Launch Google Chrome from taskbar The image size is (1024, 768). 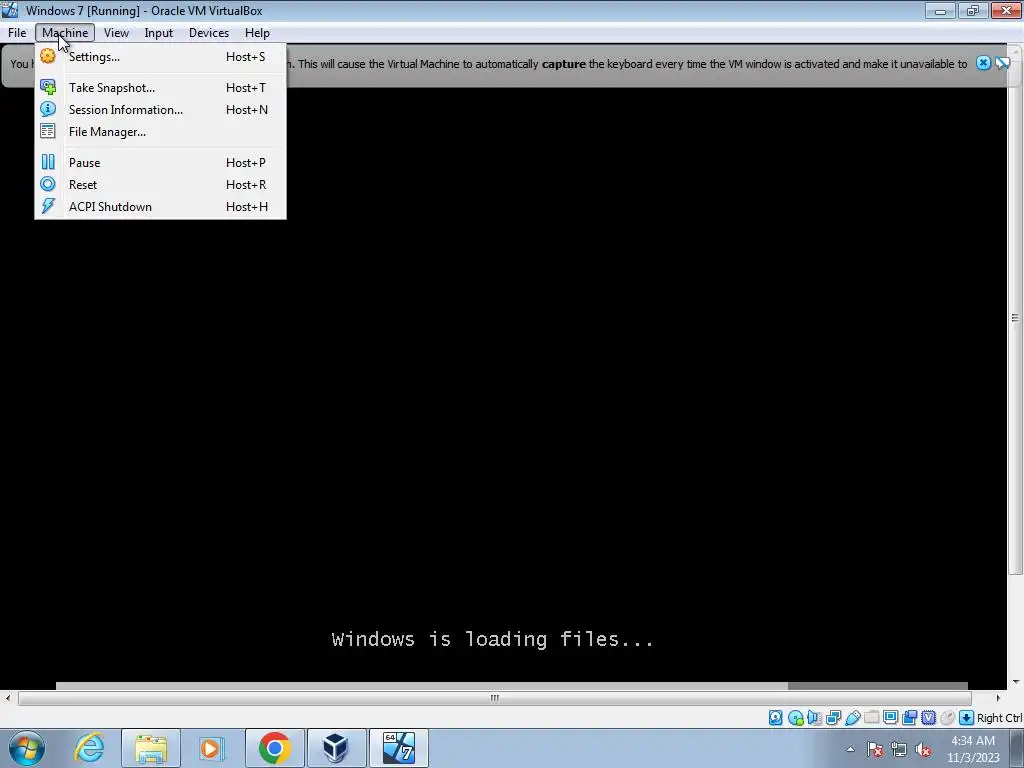[274, 748]
